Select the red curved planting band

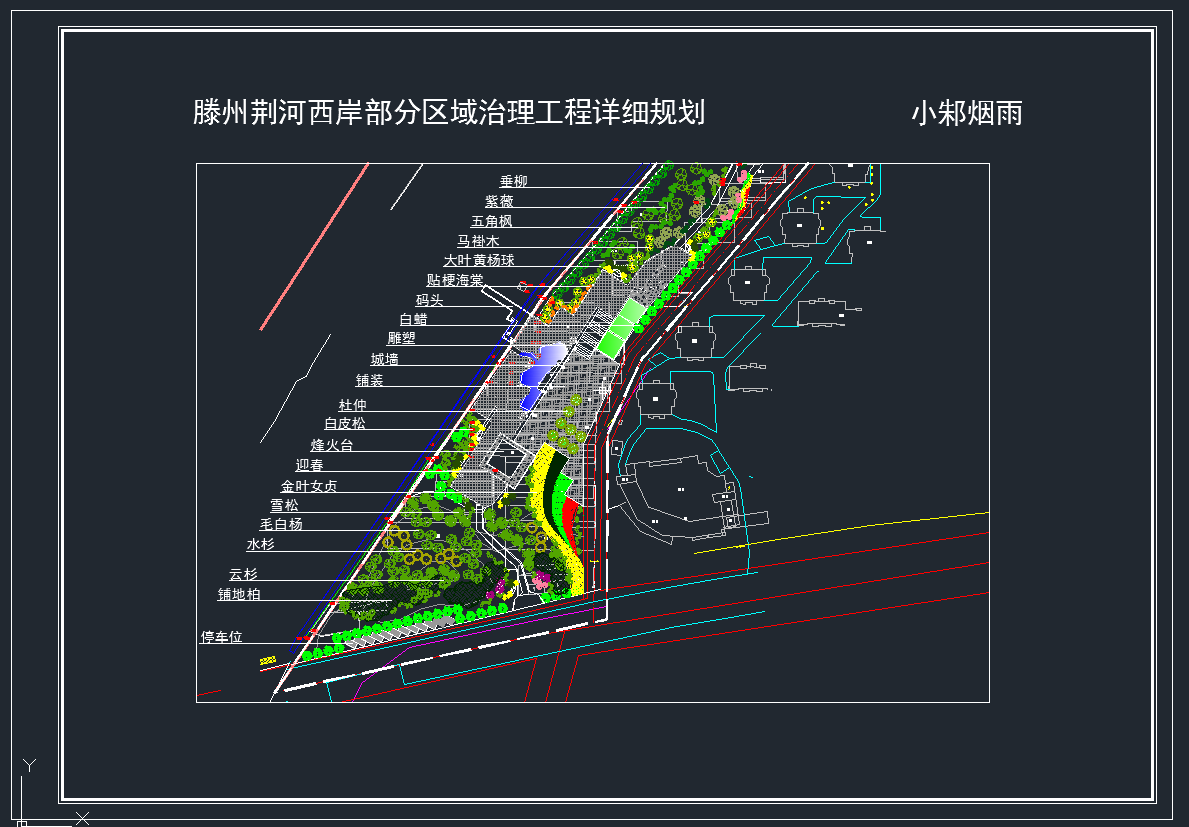coord(568,516)
